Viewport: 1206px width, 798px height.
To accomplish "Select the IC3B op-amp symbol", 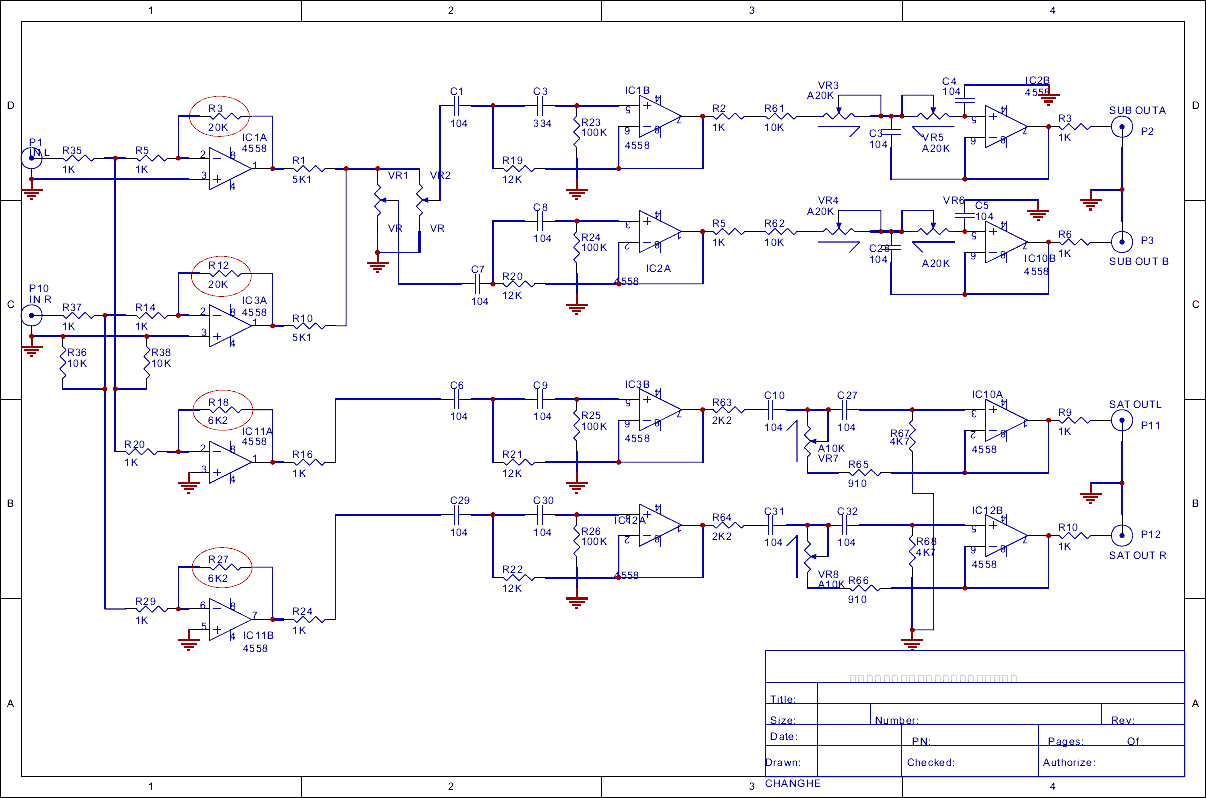I will tap(660, 412).
